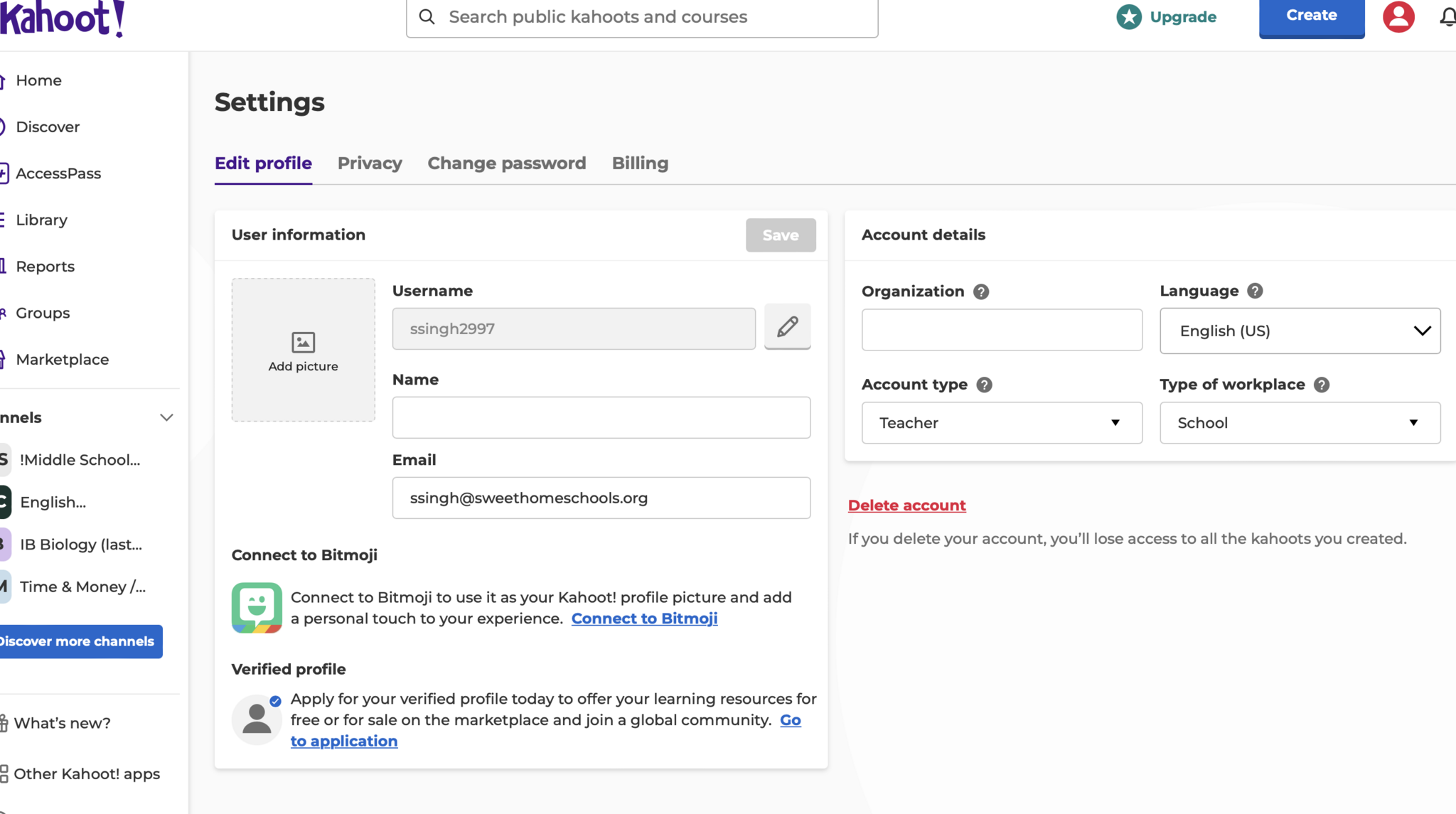This screenshot has width=1456, height=814.
Task: Open the Language dropdown
Action: click(x=1300, y=331)
